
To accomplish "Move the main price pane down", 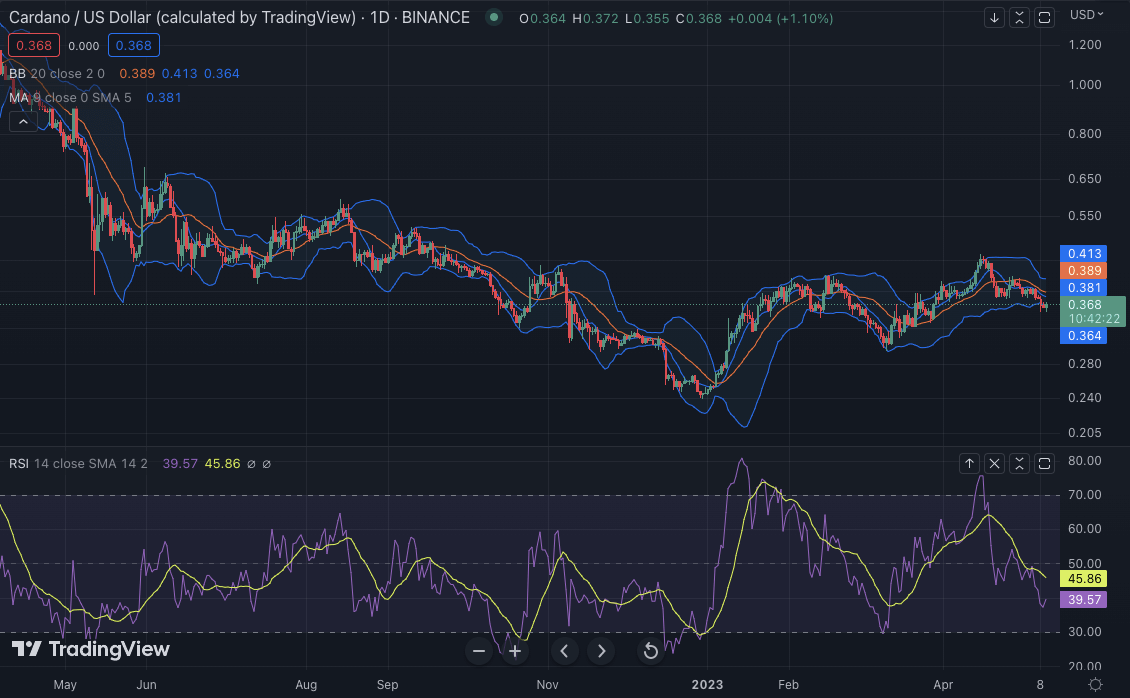I will coord(995,18).
